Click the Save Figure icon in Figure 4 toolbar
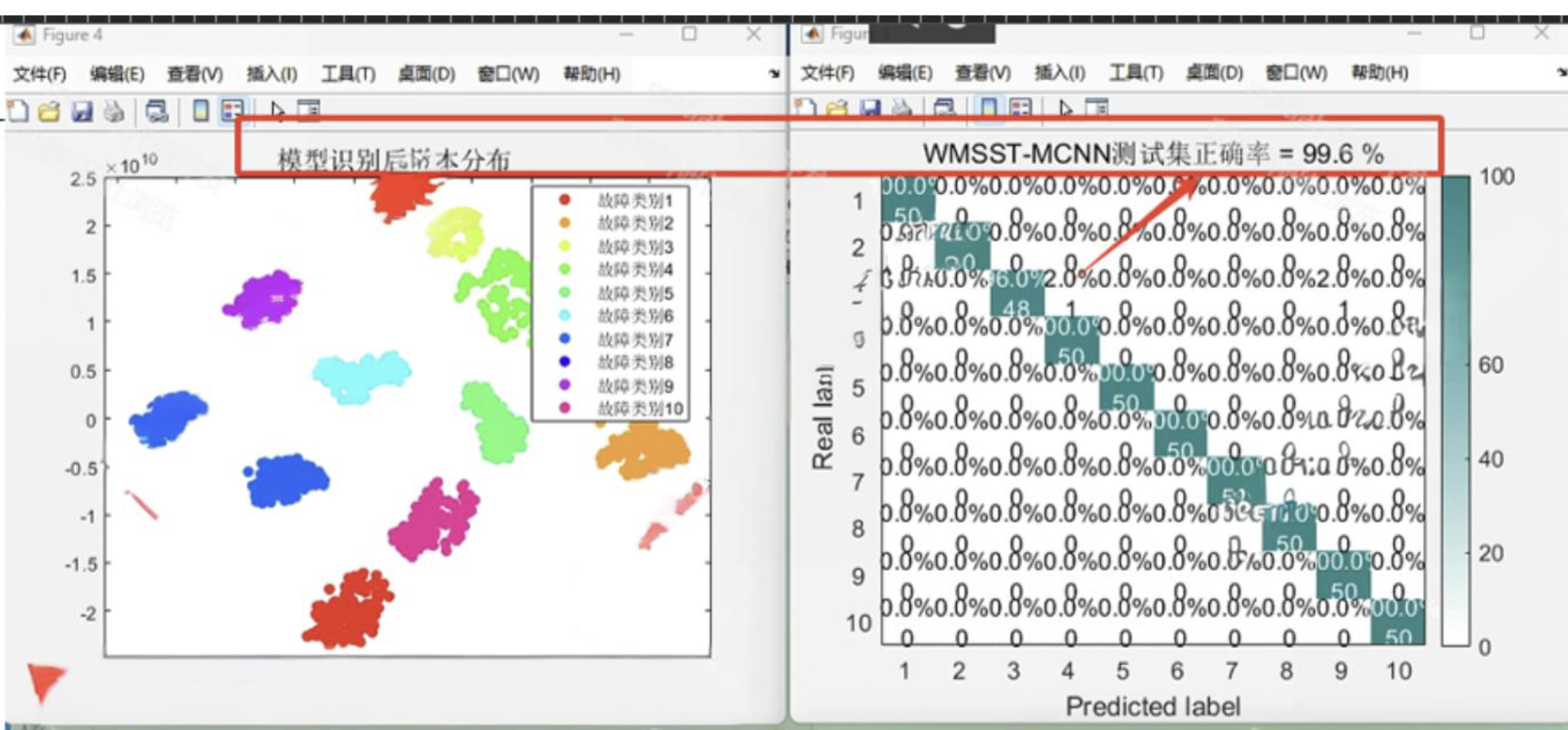 tap(81, 110)
